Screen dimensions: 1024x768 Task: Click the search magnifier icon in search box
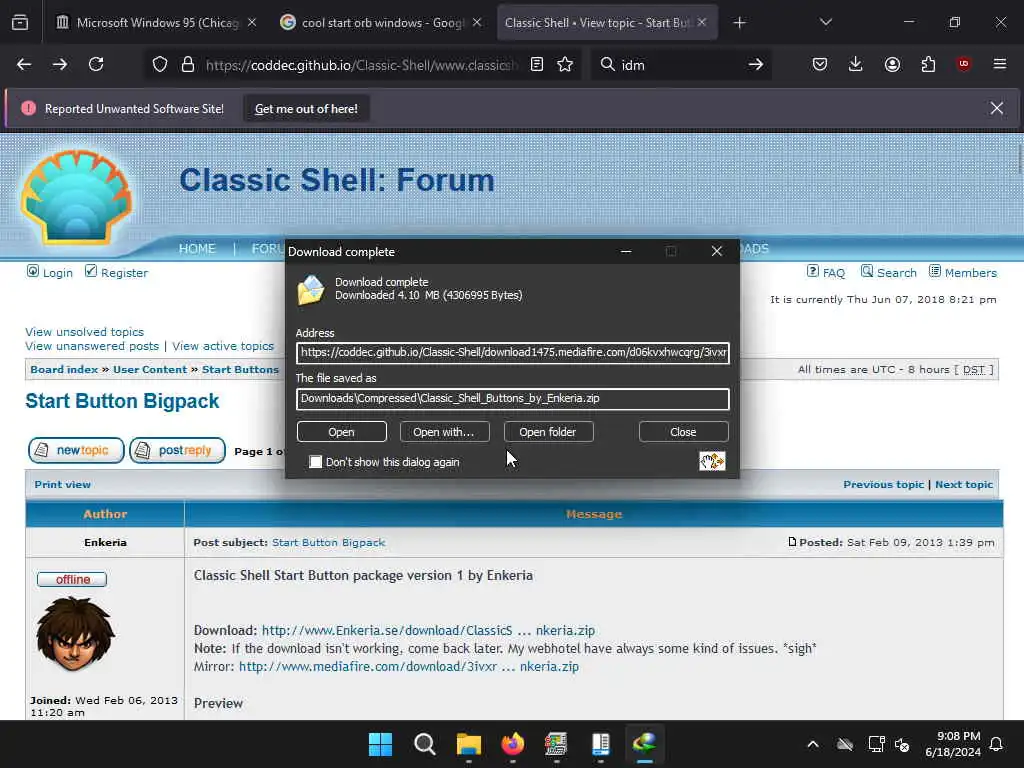tap(607, 65)
